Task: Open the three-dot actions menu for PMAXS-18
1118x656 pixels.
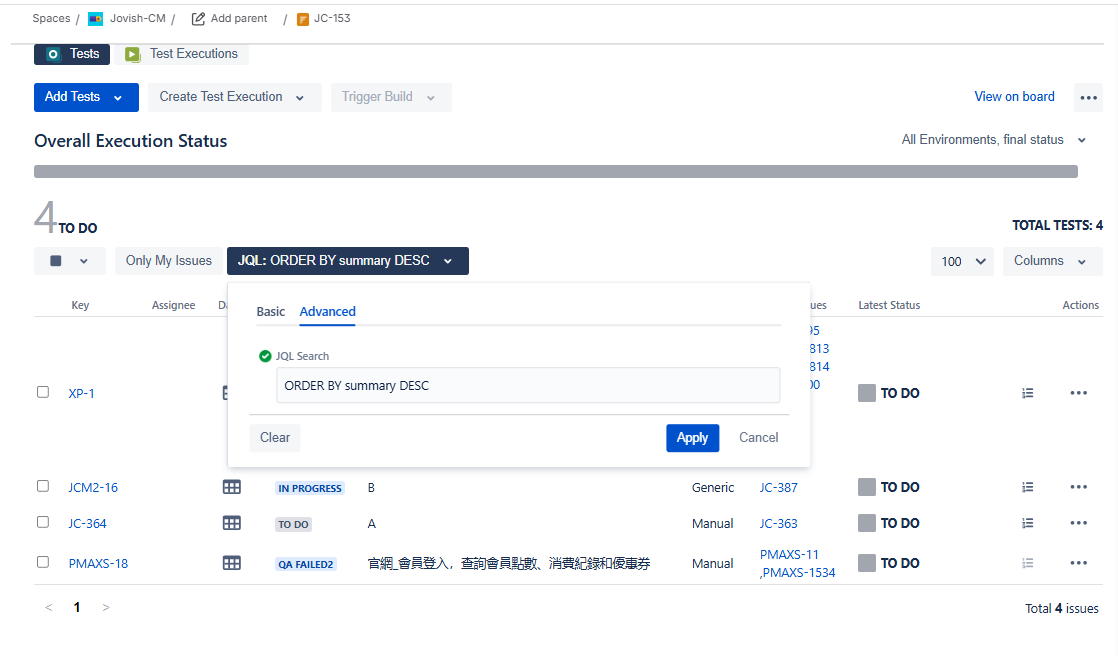Action: (1078, 563)
